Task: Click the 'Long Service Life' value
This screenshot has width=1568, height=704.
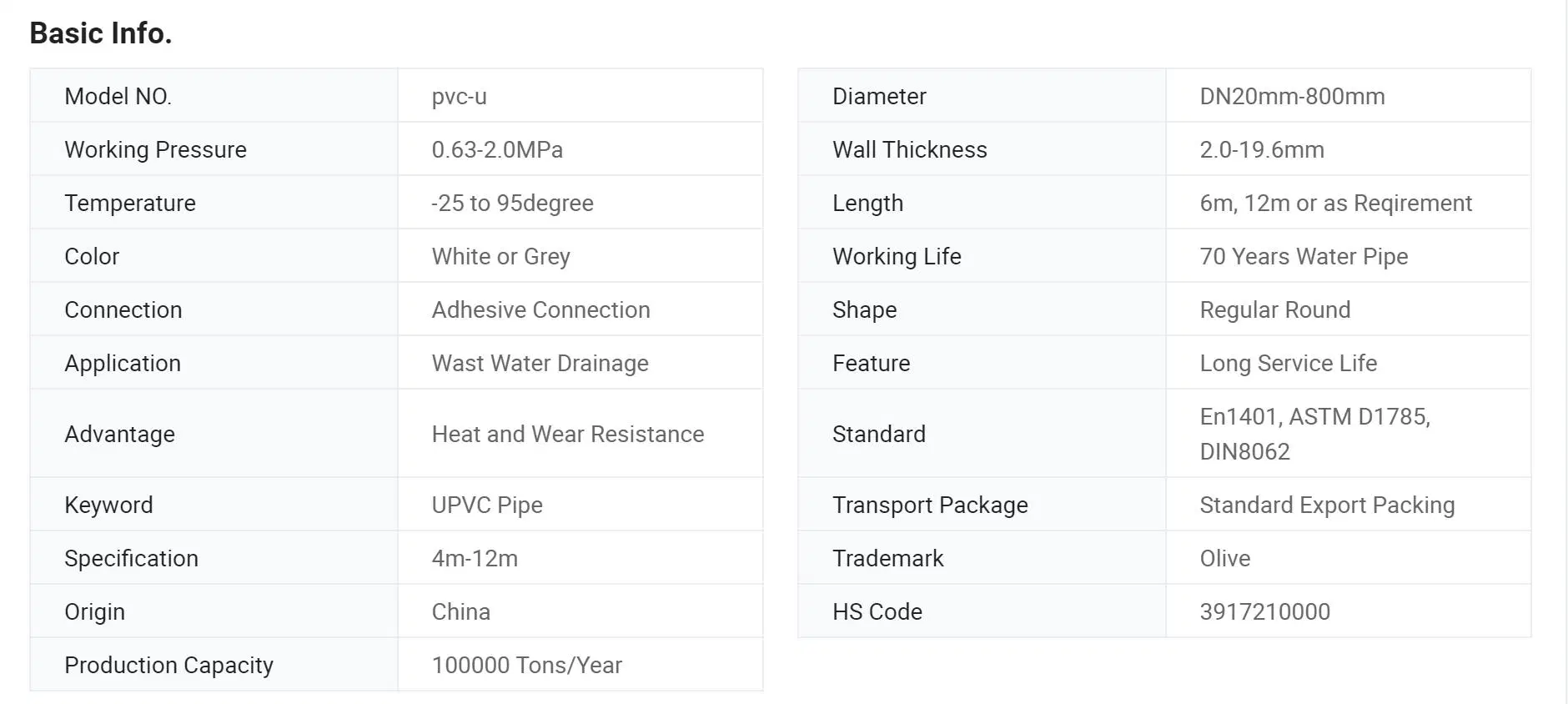Action: [x=1288, y=363]
